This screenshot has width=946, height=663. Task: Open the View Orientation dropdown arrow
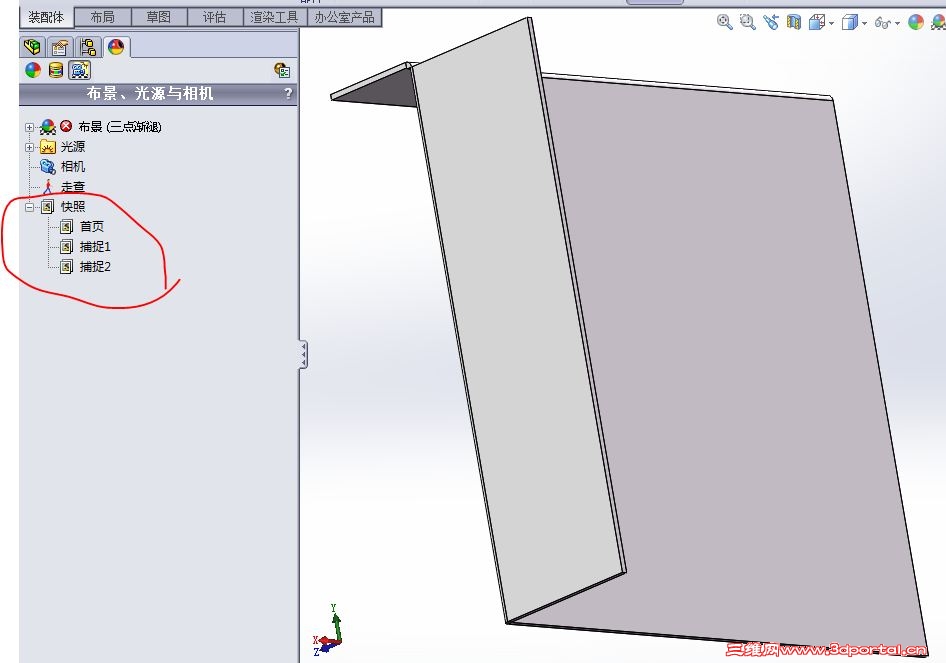click(x=831, y=24)
